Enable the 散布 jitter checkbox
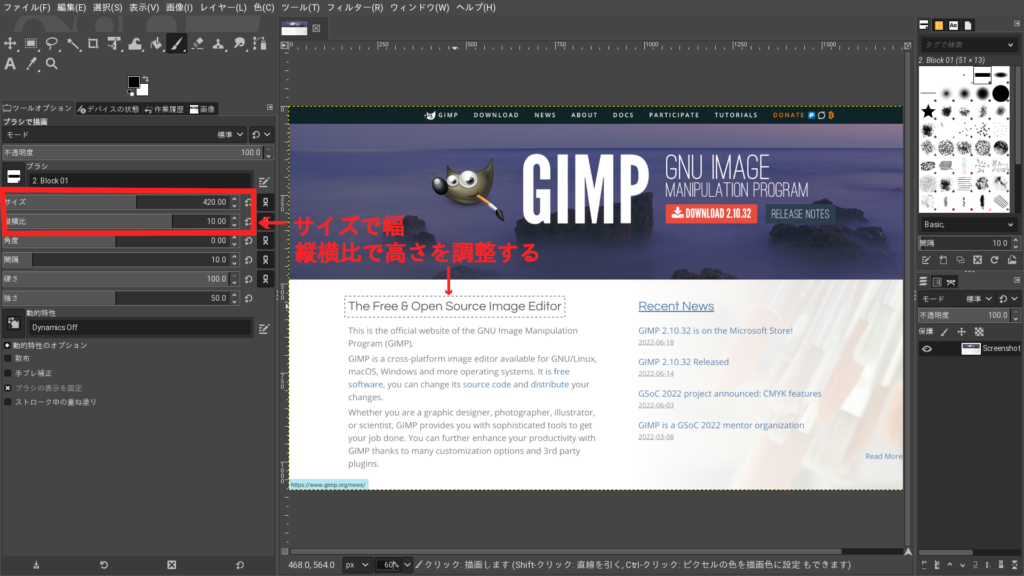The height and width of the screenshot is (576, 1024). 8,359
